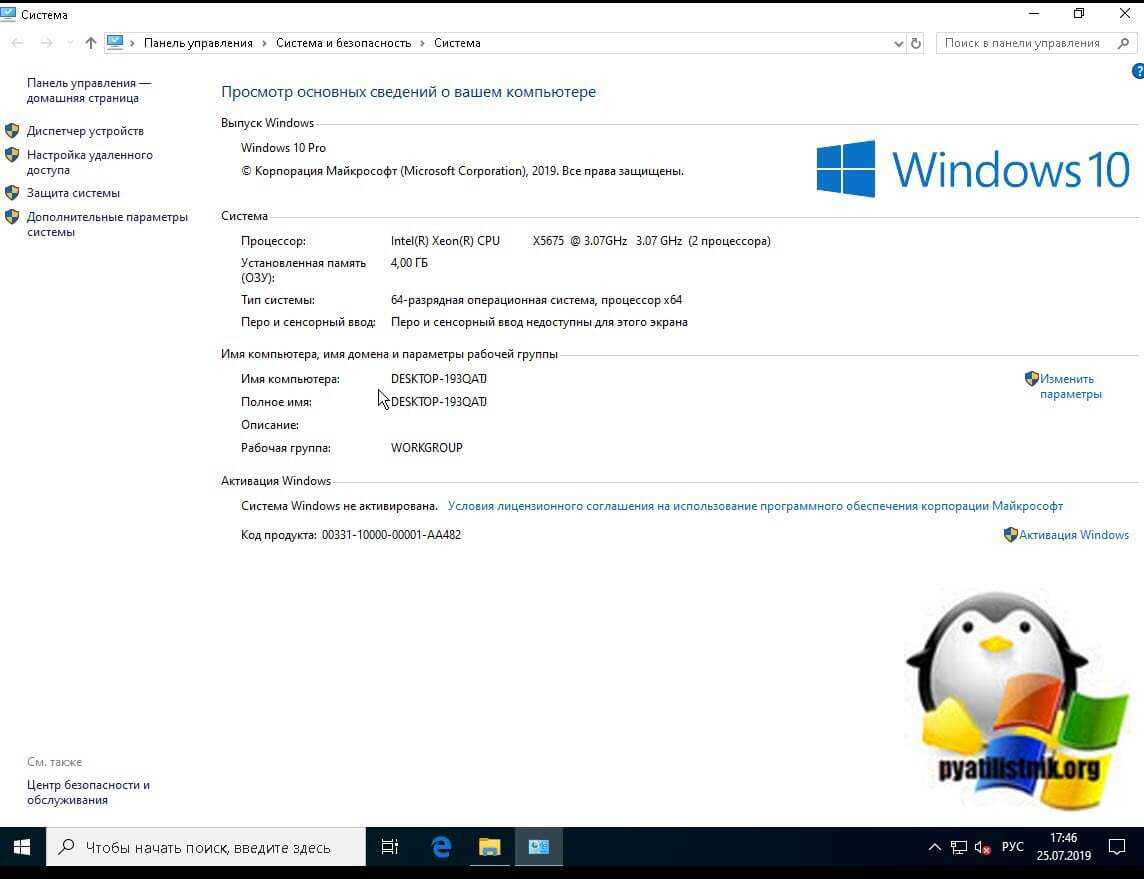Viewport: 1144px width, 879px height.
Task: Click 'Активация Windows' link
Action: pyautogui.click(x=1073, y=535)
